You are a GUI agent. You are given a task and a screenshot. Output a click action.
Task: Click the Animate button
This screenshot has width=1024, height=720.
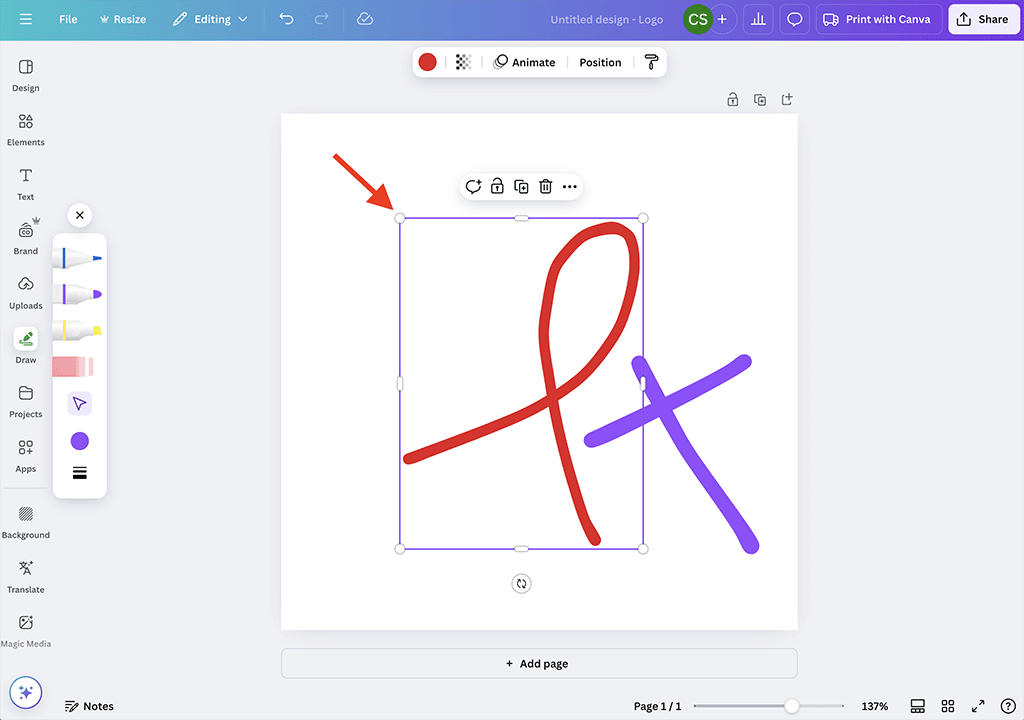[524, 62]
